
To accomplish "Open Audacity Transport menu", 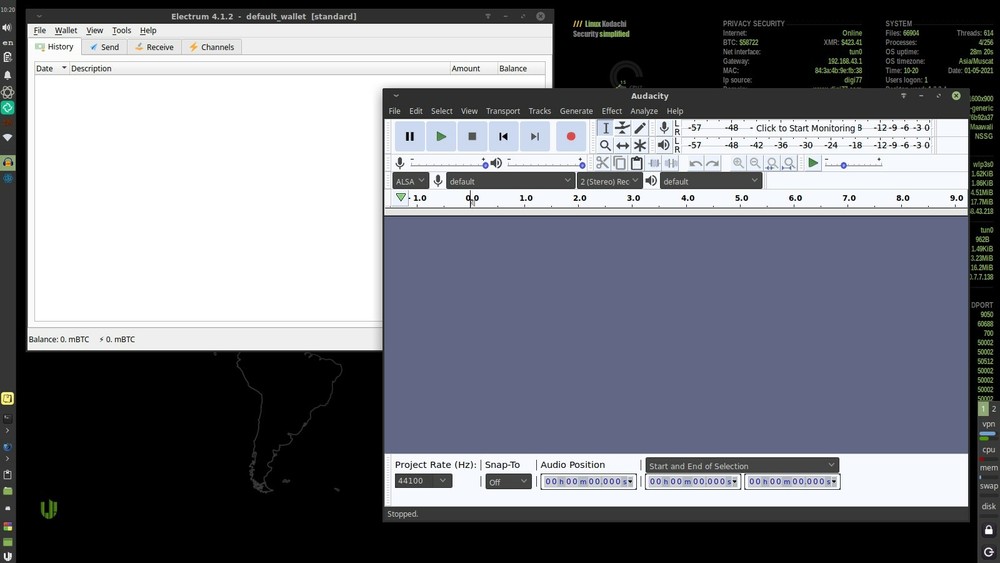I will pos(503,111).
